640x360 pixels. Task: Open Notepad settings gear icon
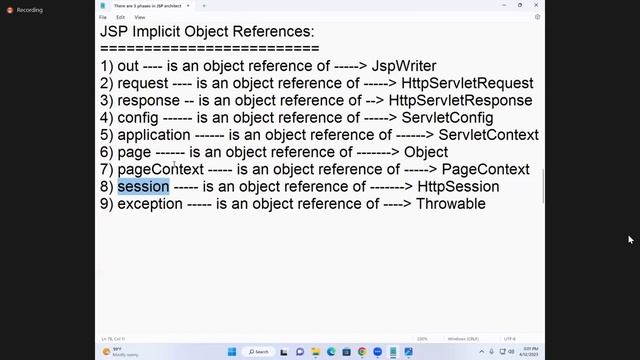[x=537, y=17]
